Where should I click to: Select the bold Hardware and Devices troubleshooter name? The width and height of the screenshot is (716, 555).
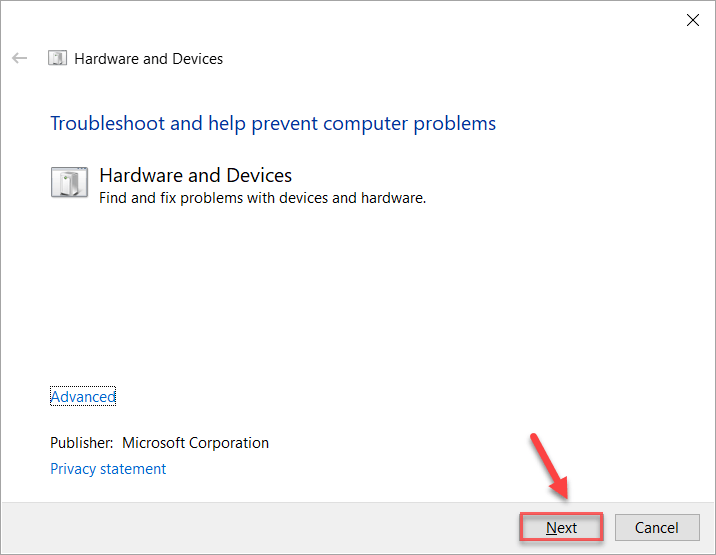pos(196,176)
